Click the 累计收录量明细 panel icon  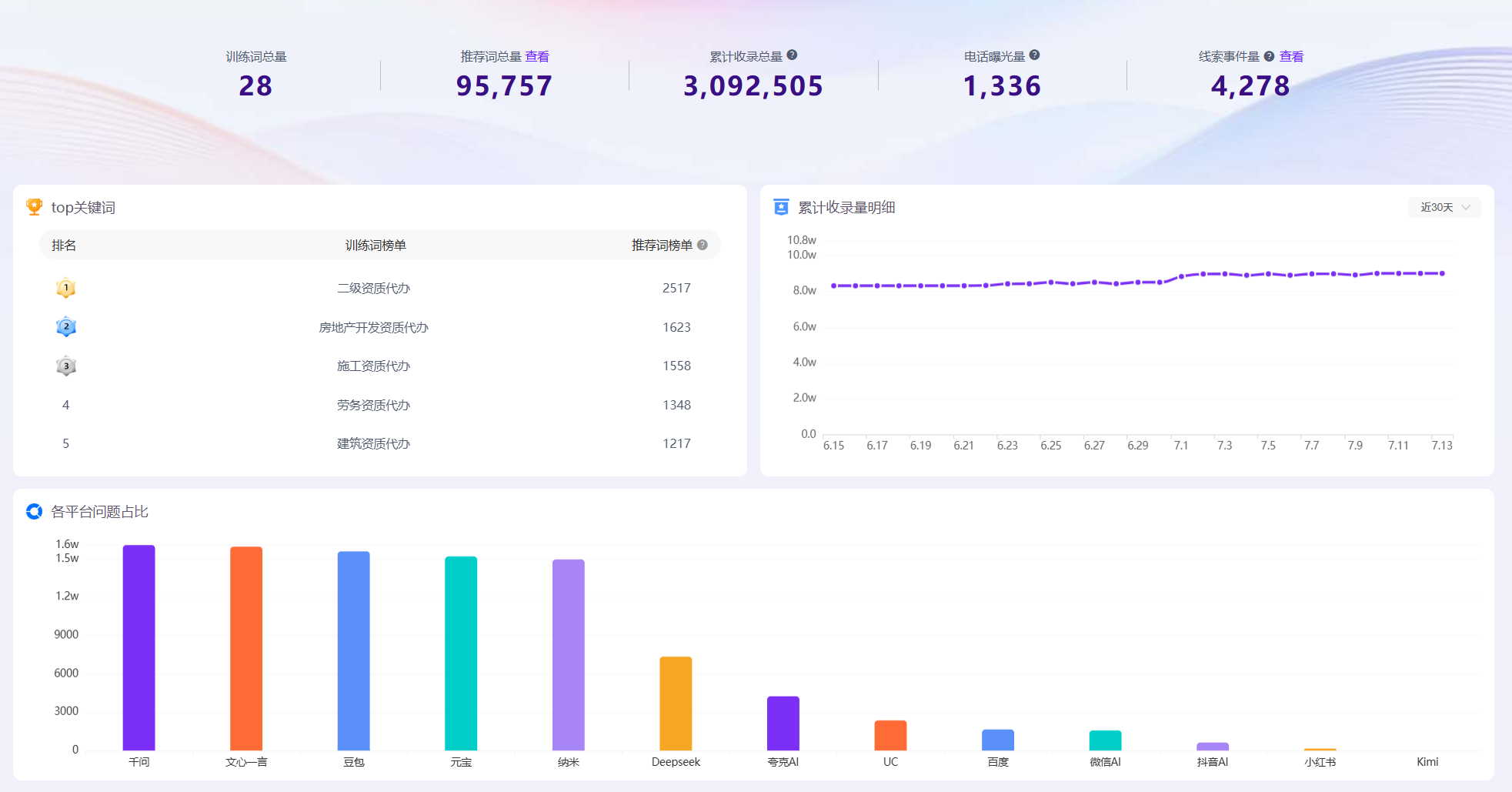coord(781,207)
